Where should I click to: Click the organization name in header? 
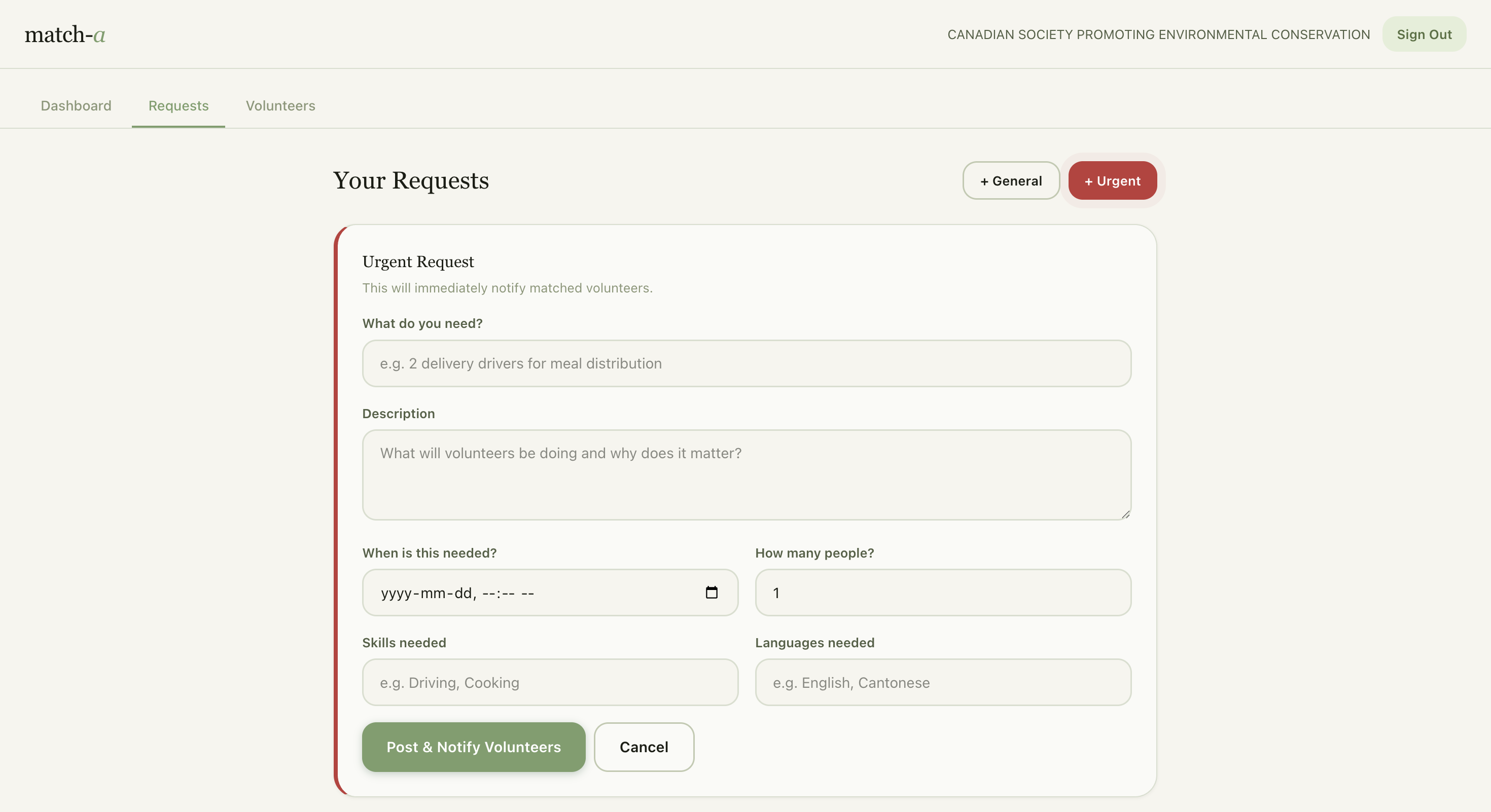point(1158,34)
